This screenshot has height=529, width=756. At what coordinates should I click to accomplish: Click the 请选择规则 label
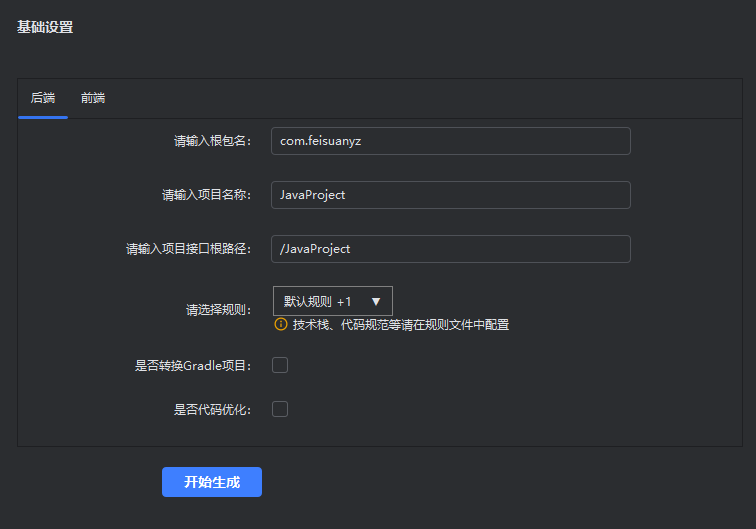[x=218, y=310]
